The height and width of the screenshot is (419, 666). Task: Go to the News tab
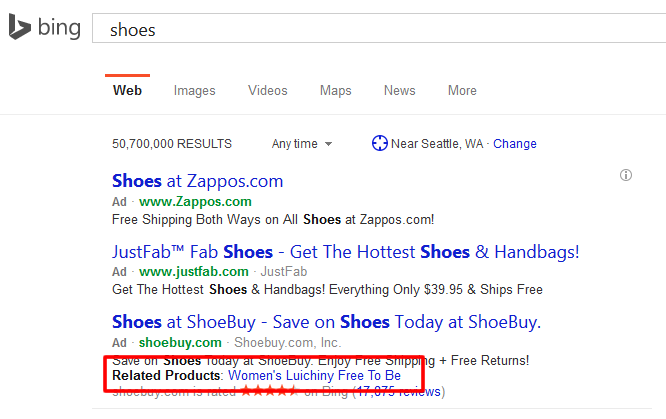tap(399, 90)
